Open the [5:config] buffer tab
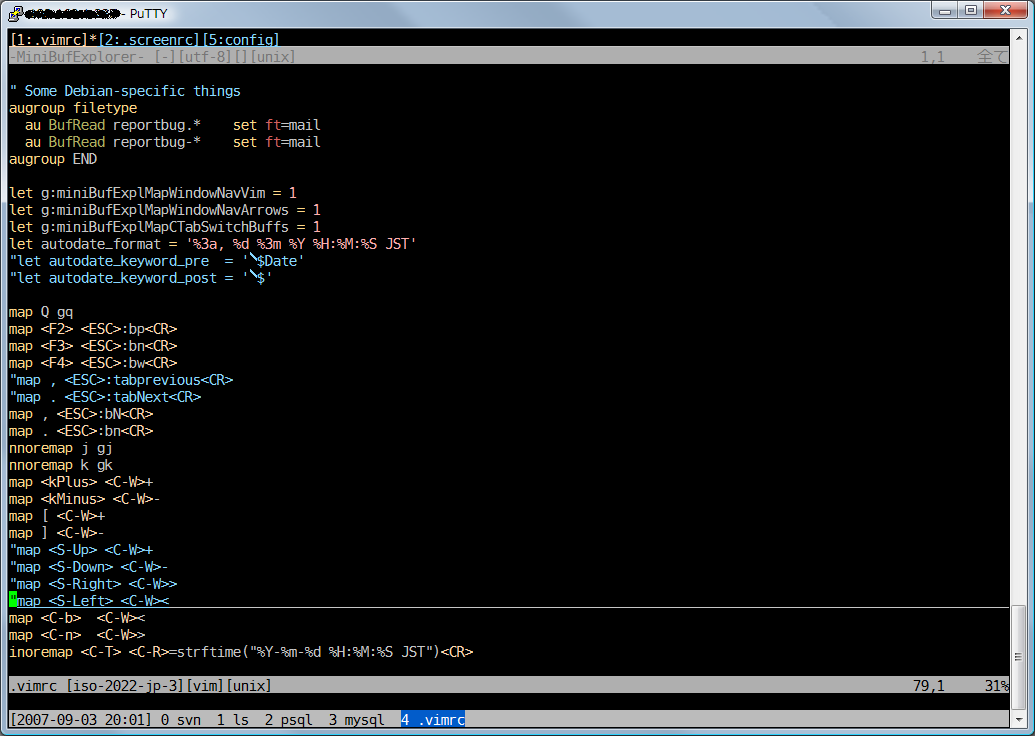Viewport: 1035px width, 736px height. click(x=241, y=40)
